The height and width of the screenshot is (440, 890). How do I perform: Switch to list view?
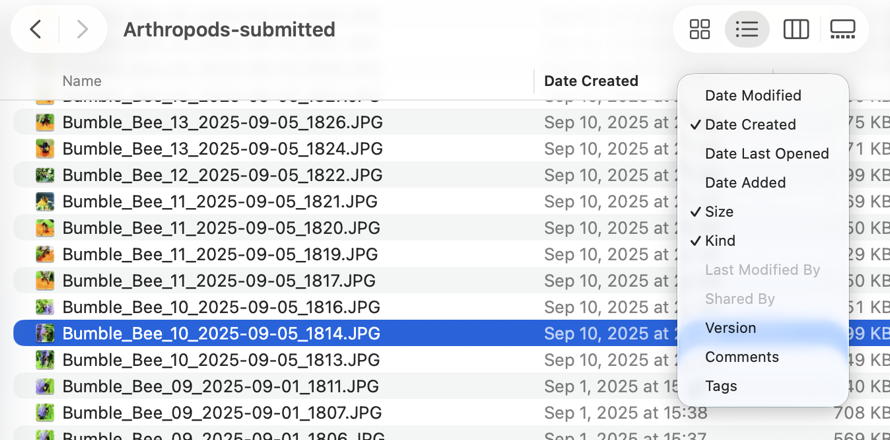(747, 30)
